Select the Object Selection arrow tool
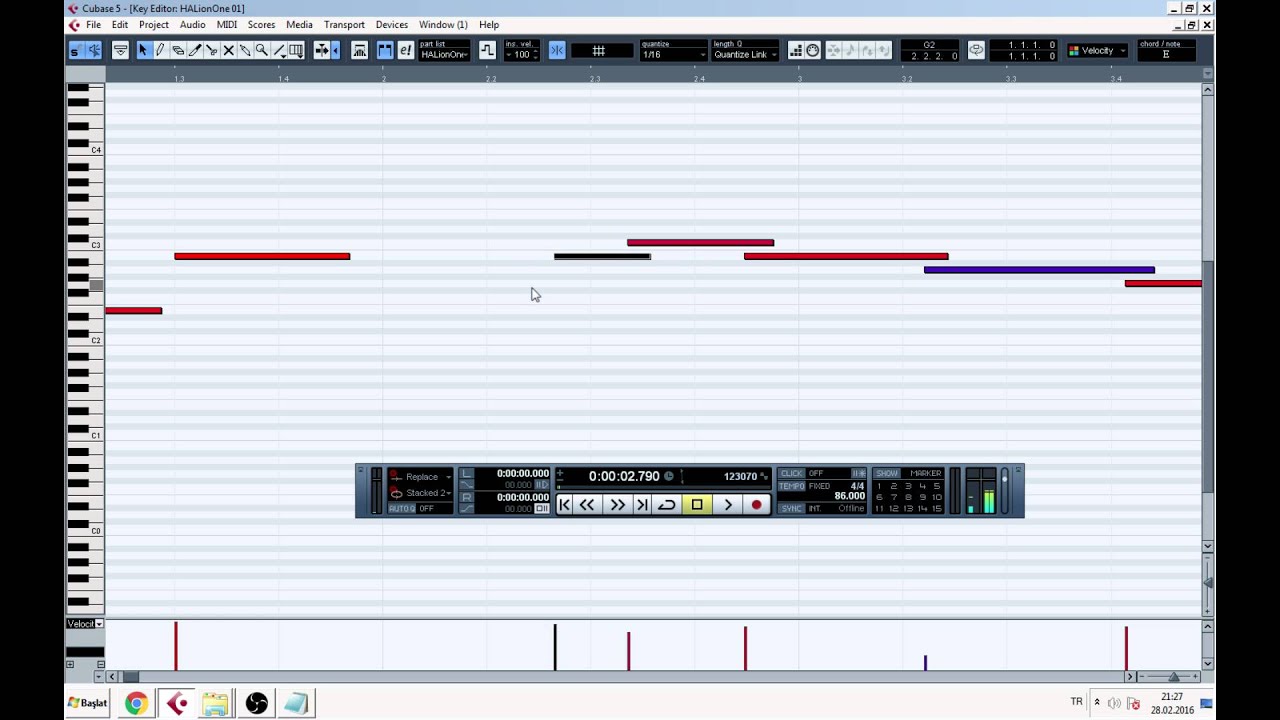The height and width of the screenshot is (720, 1280). tap(143, 50)
